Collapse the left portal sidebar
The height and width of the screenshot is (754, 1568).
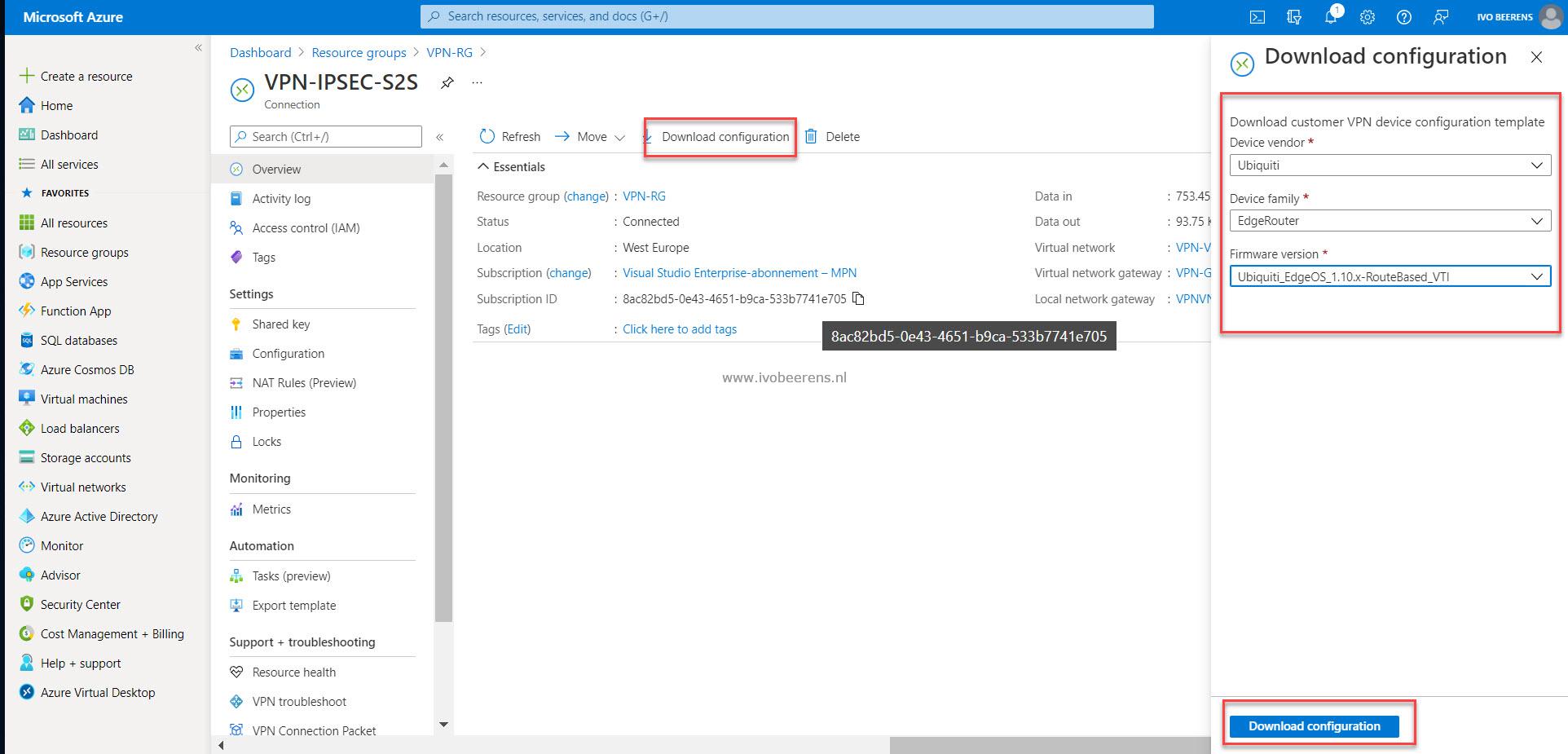(x=198, y=48)
